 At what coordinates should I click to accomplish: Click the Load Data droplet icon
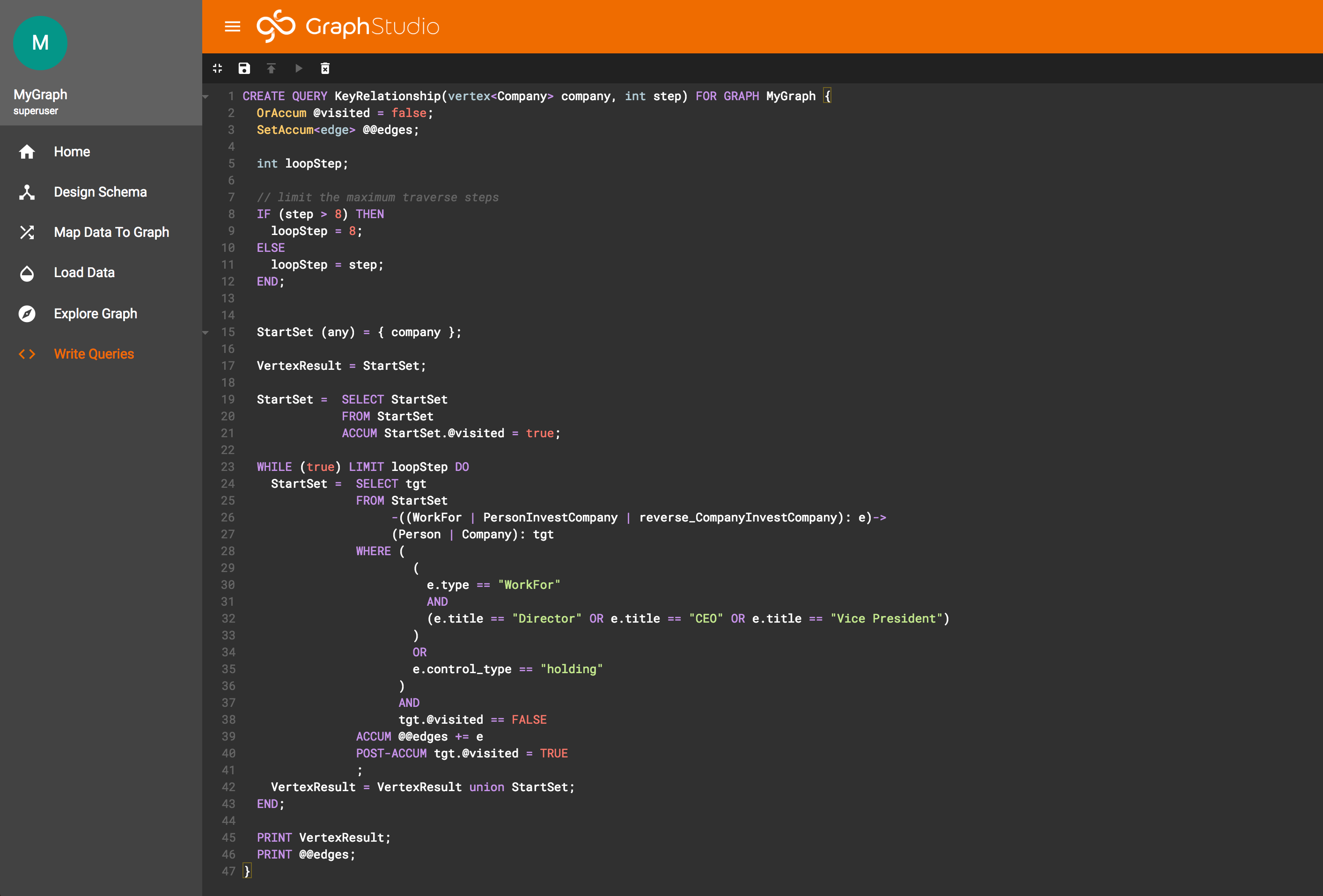[x=27, y=273]
